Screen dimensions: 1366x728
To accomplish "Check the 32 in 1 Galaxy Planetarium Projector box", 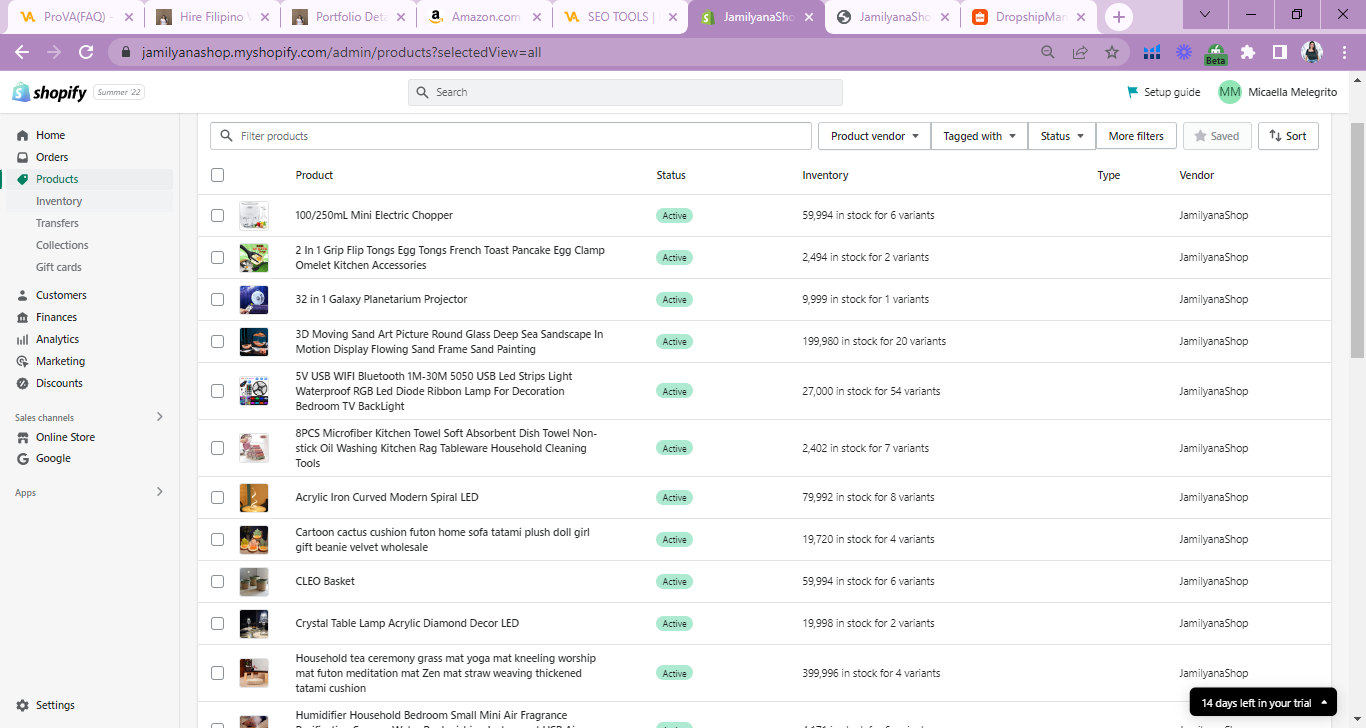I will (218, 299).
